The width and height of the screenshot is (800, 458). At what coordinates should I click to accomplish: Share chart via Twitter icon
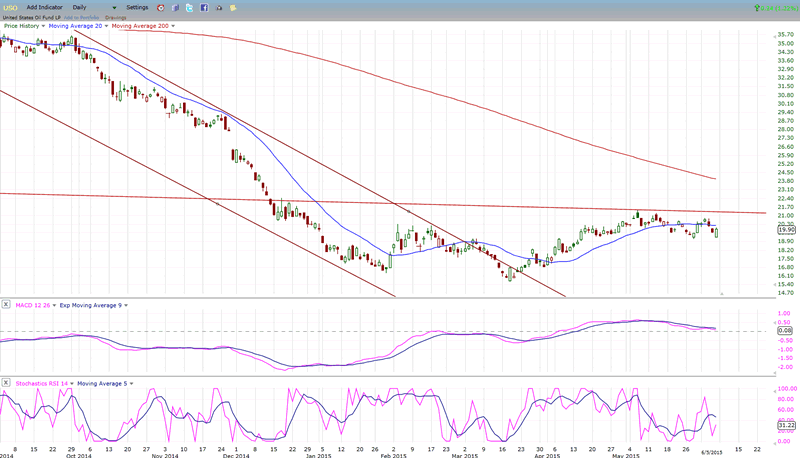(x=189, y=7)
